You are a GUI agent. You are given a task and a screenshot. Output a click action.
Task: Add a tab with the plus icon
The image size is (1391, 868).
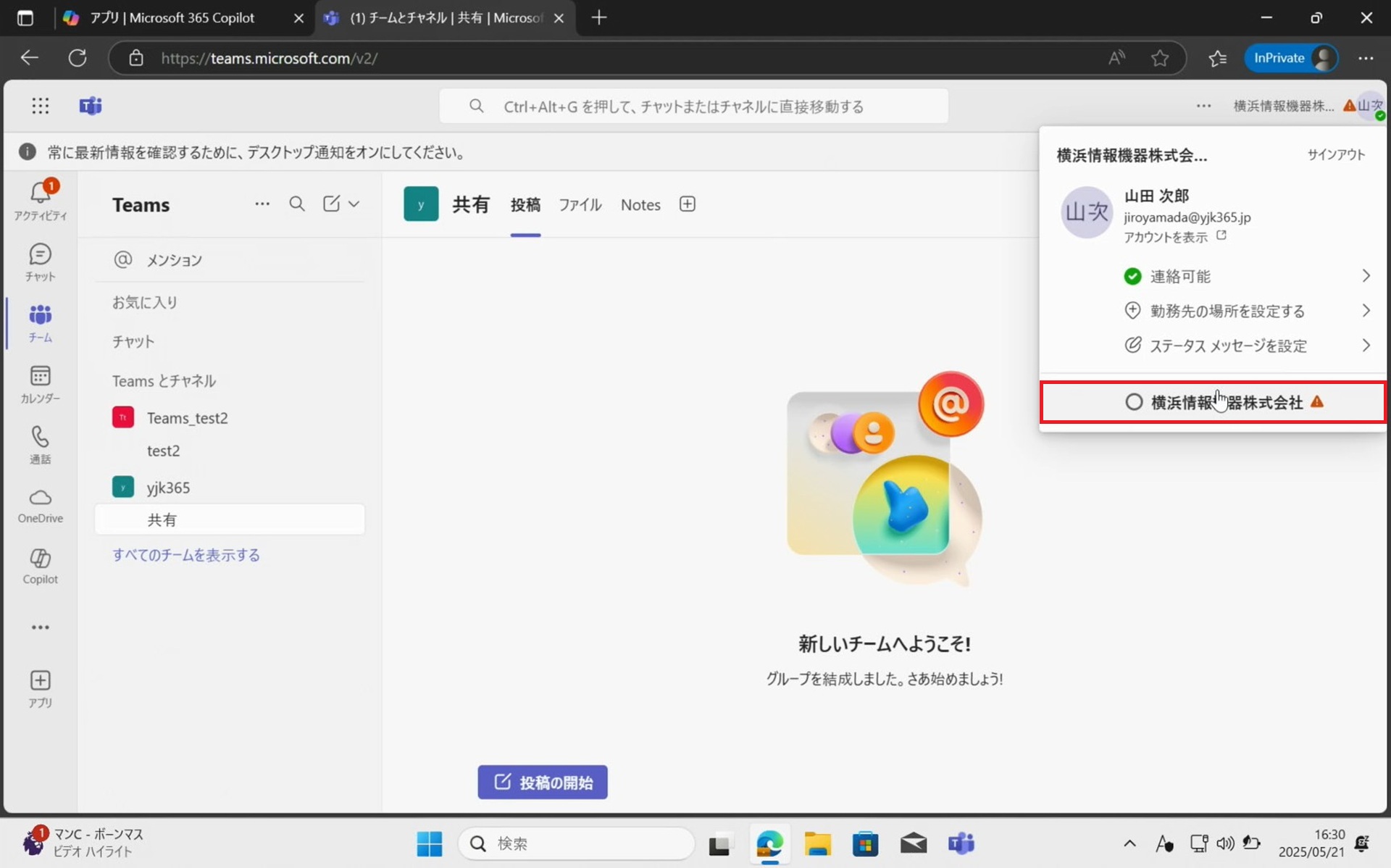tap(688, 204)
